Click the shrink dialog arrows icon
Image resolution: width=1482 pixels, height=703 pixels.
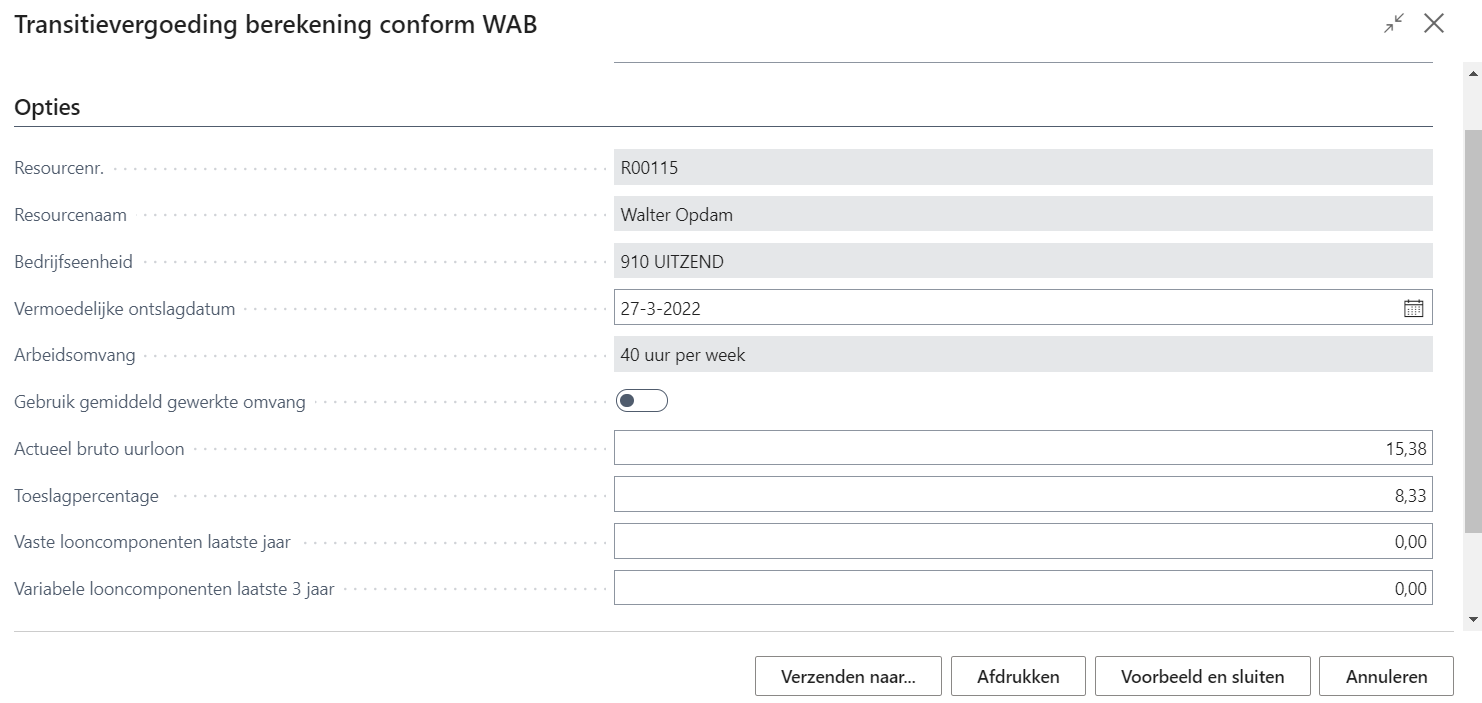[1394, 24]
